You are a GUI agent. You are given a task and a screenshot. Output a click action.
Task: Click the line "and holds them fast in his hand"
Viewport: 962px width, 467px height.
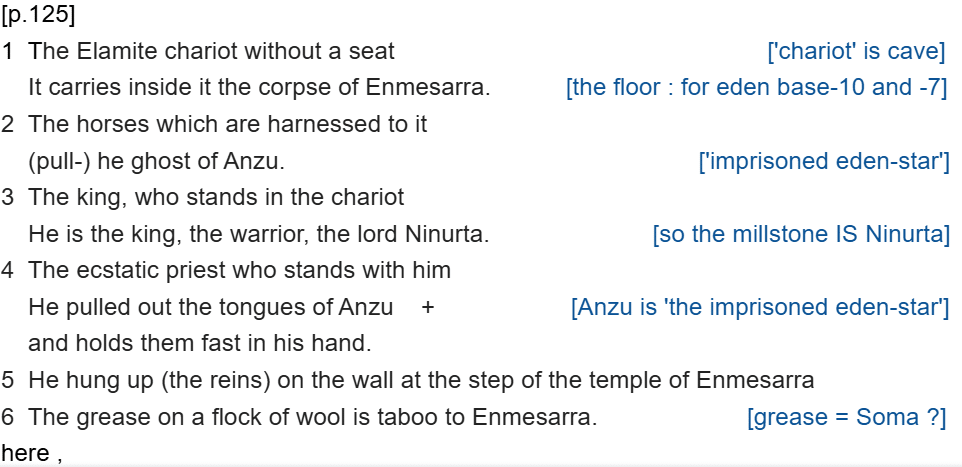[199, 343]
